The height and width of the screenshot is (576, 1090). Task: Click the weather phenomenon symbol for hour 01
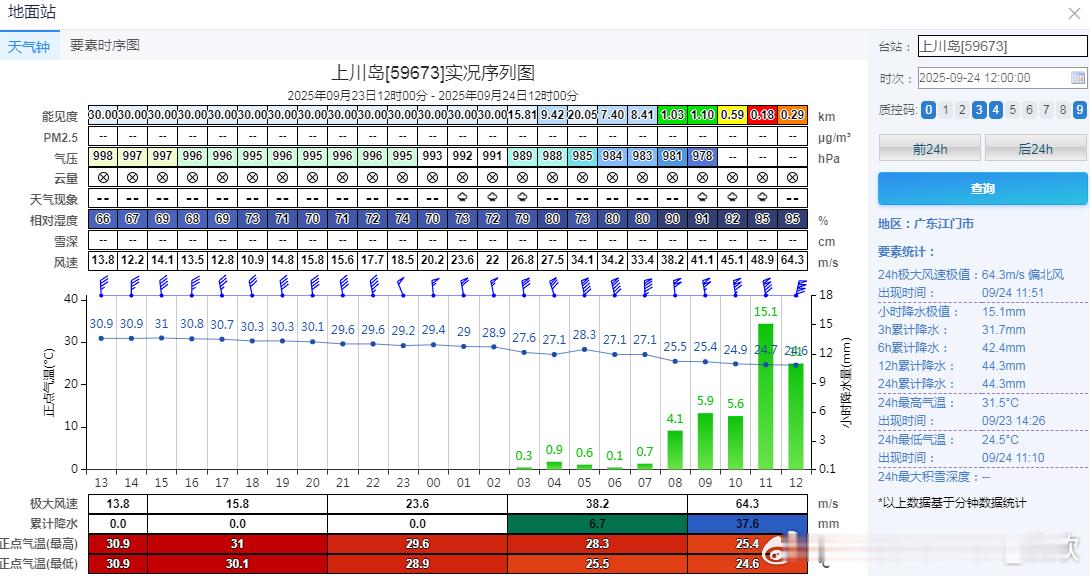click(462, 197)
